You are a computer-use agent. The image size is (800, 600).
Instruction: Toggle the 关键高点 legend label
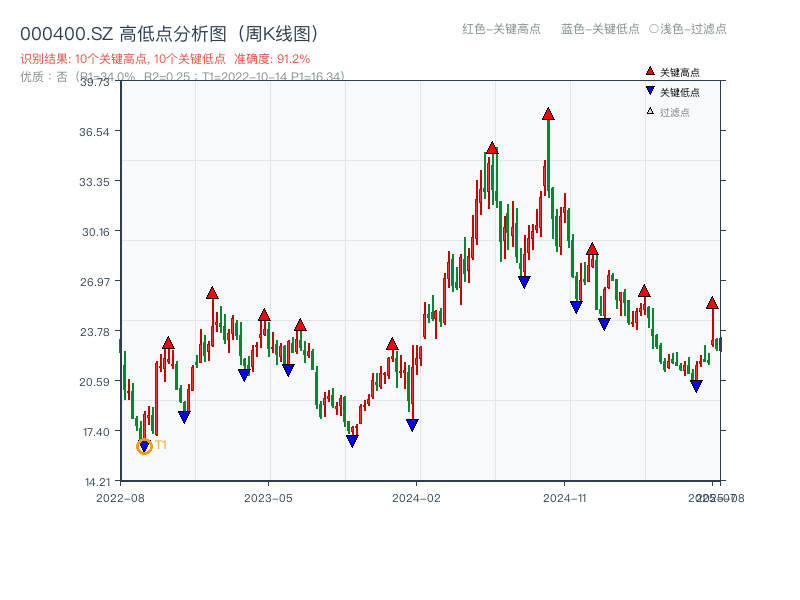coord(680,72)
